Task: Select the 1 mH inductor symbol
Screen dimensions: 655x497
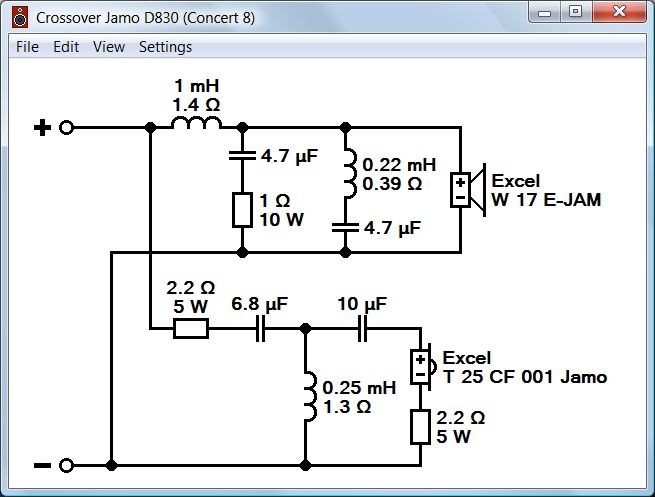Action: tap(196, 123)
